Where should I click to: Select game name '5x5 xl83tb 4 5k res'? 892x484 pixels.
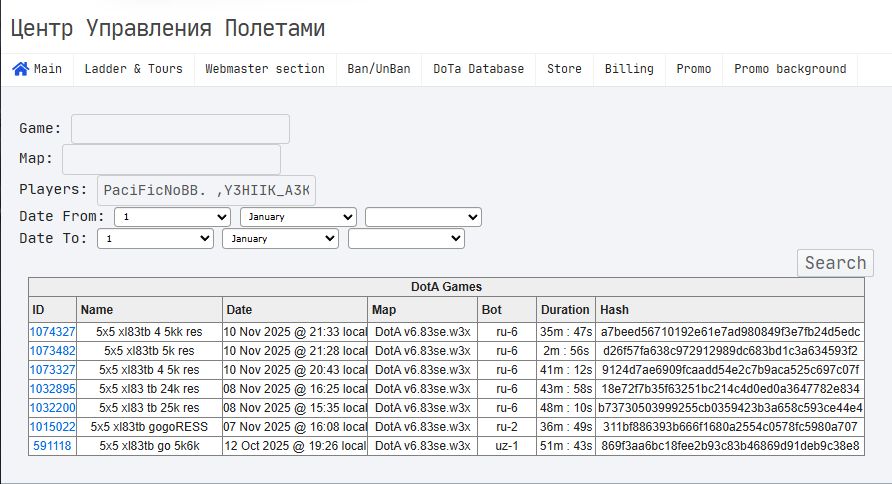coord(149,370)
